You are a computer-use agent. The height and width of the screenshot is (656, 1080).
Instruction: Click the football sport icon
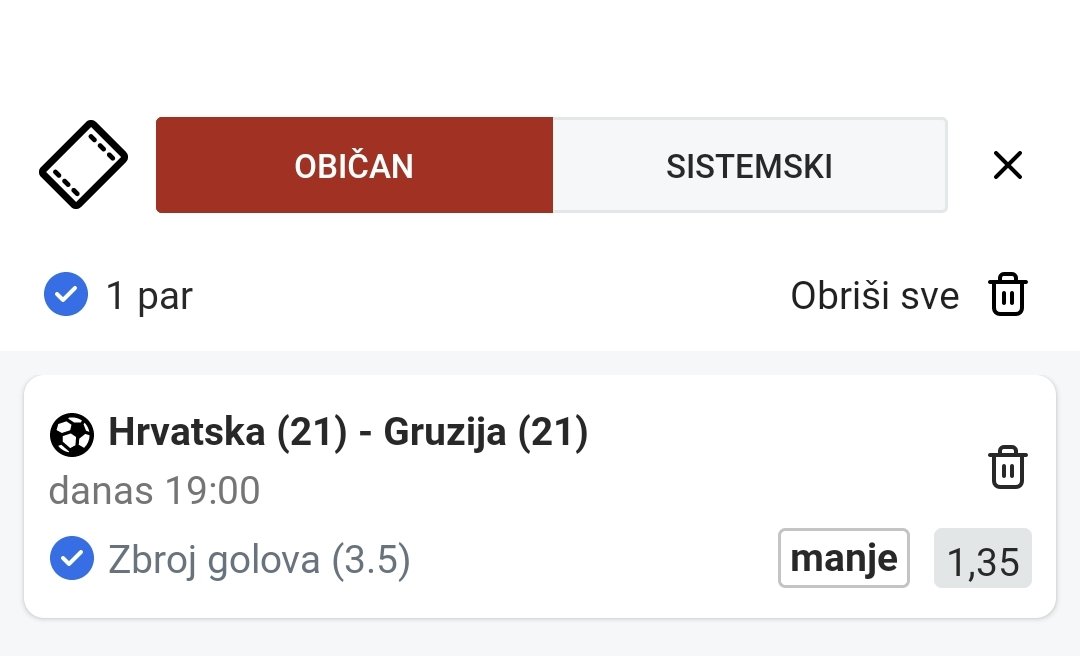72,435
